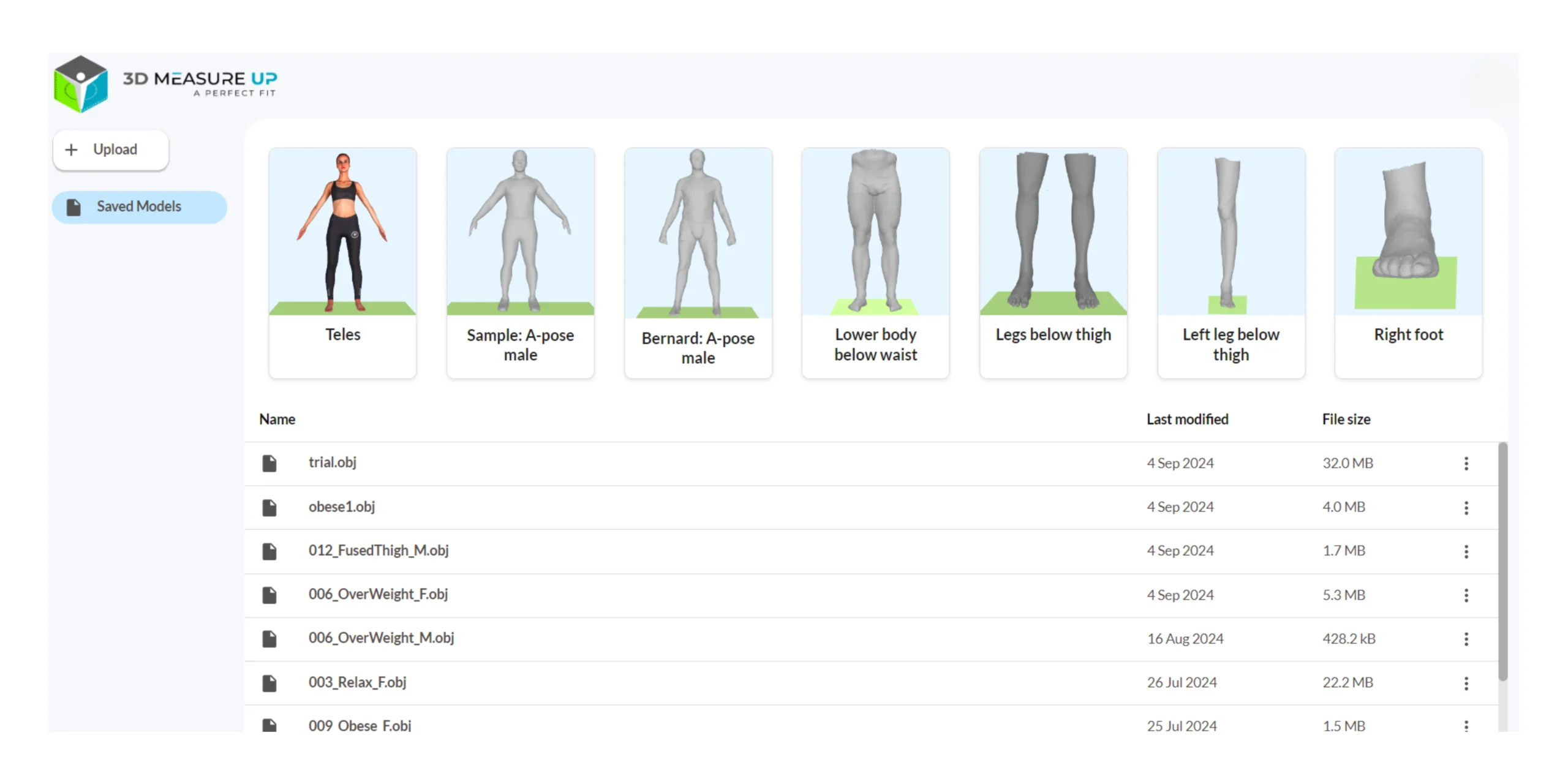Click the plus icon on the Upload button

[x=72, y=149]
